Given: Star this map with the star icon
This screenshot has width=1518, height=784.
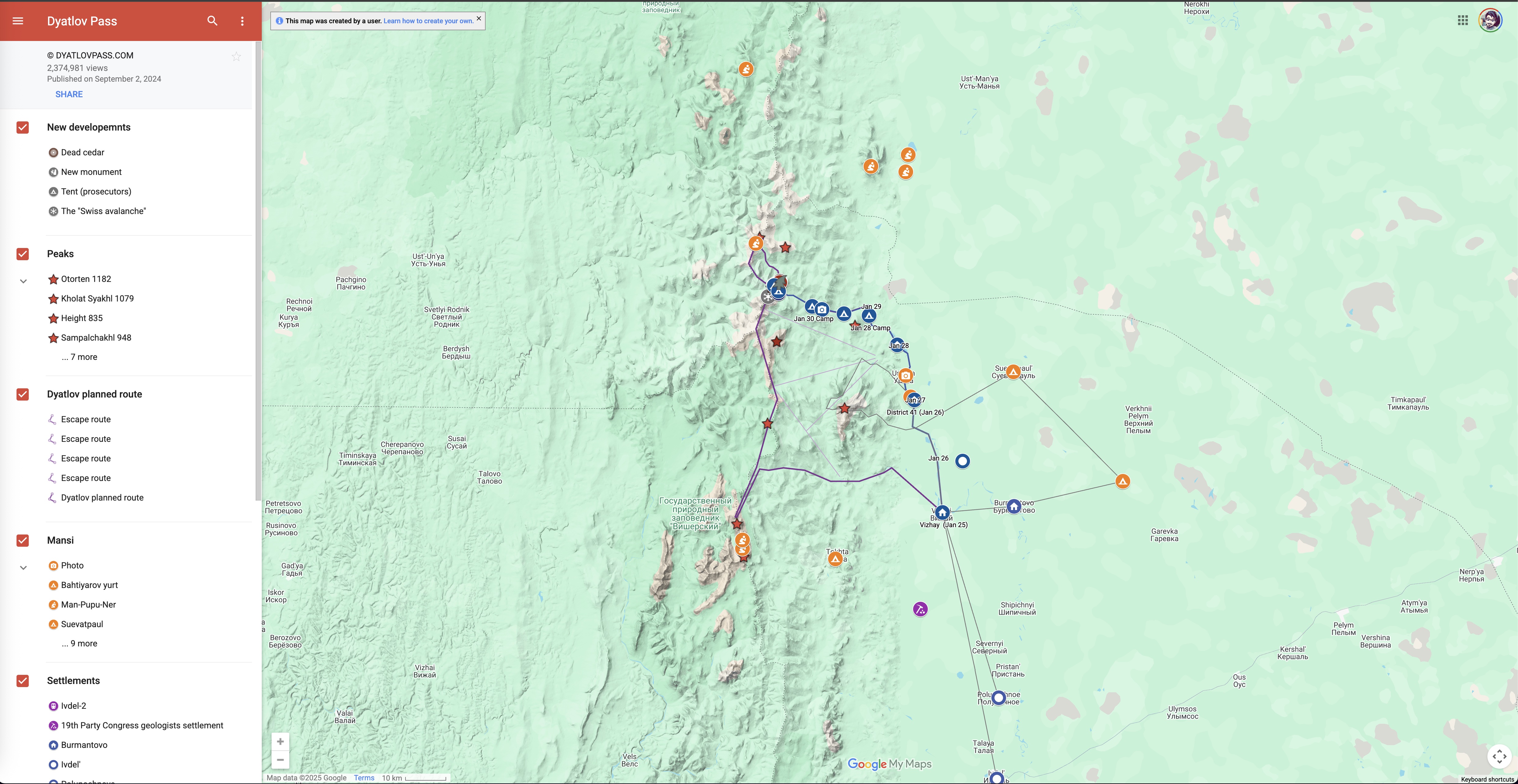Looking at the screenshot, I should (x=236, y=57).
